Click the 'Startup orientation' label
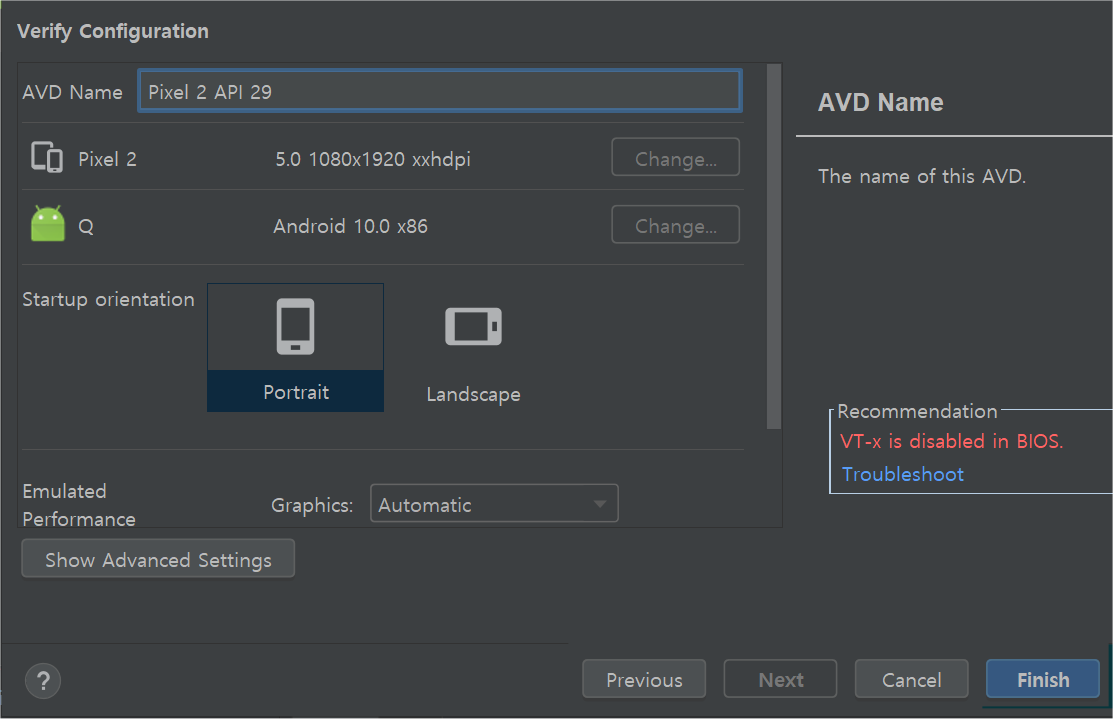The width and height of the screenshot is (1113, 719). pyautogui.click(x=109, y=300)
